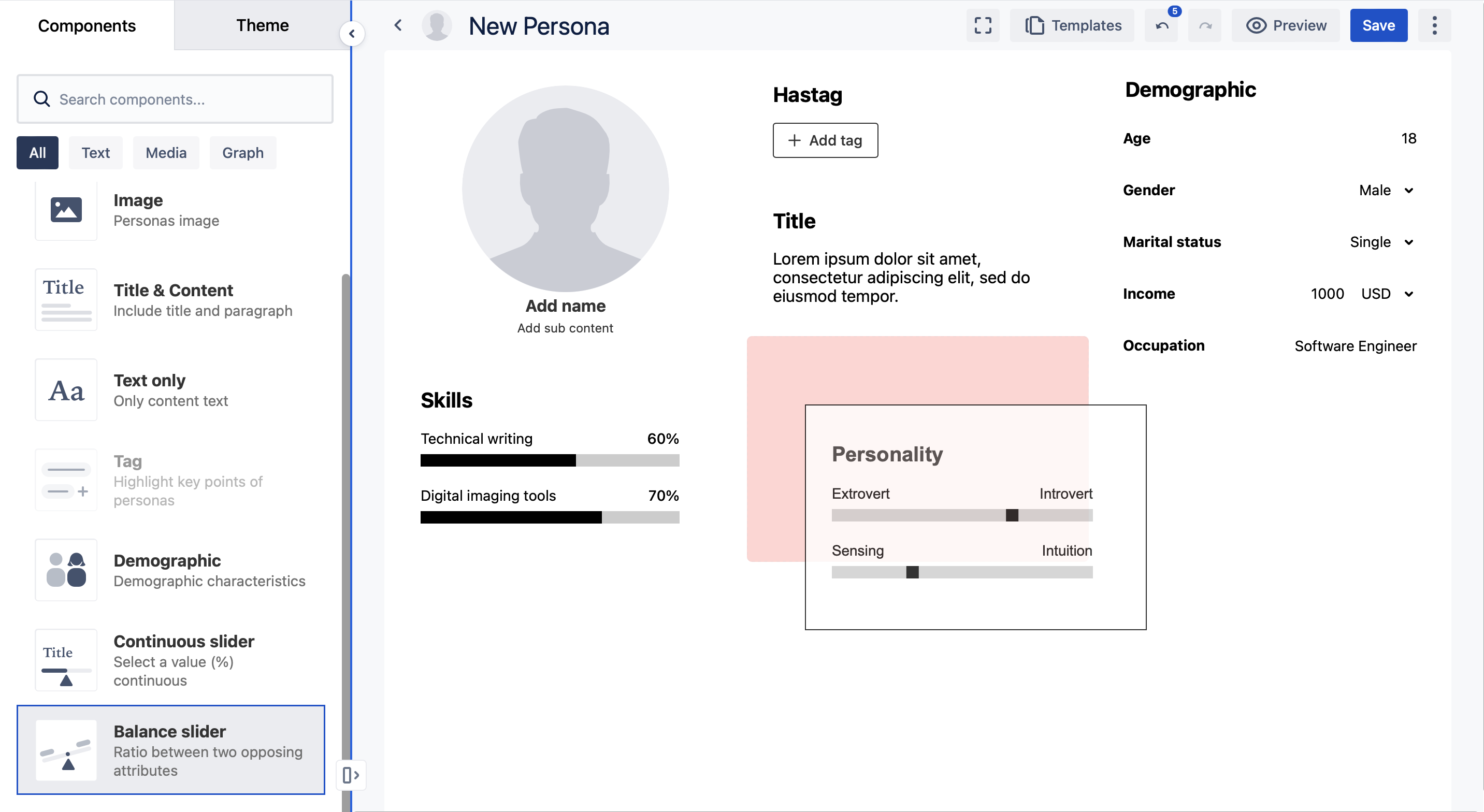The height and width of the screenshot is (812, 1484).
Task: Open the Gender dropdown
Action: (1386, 190)
